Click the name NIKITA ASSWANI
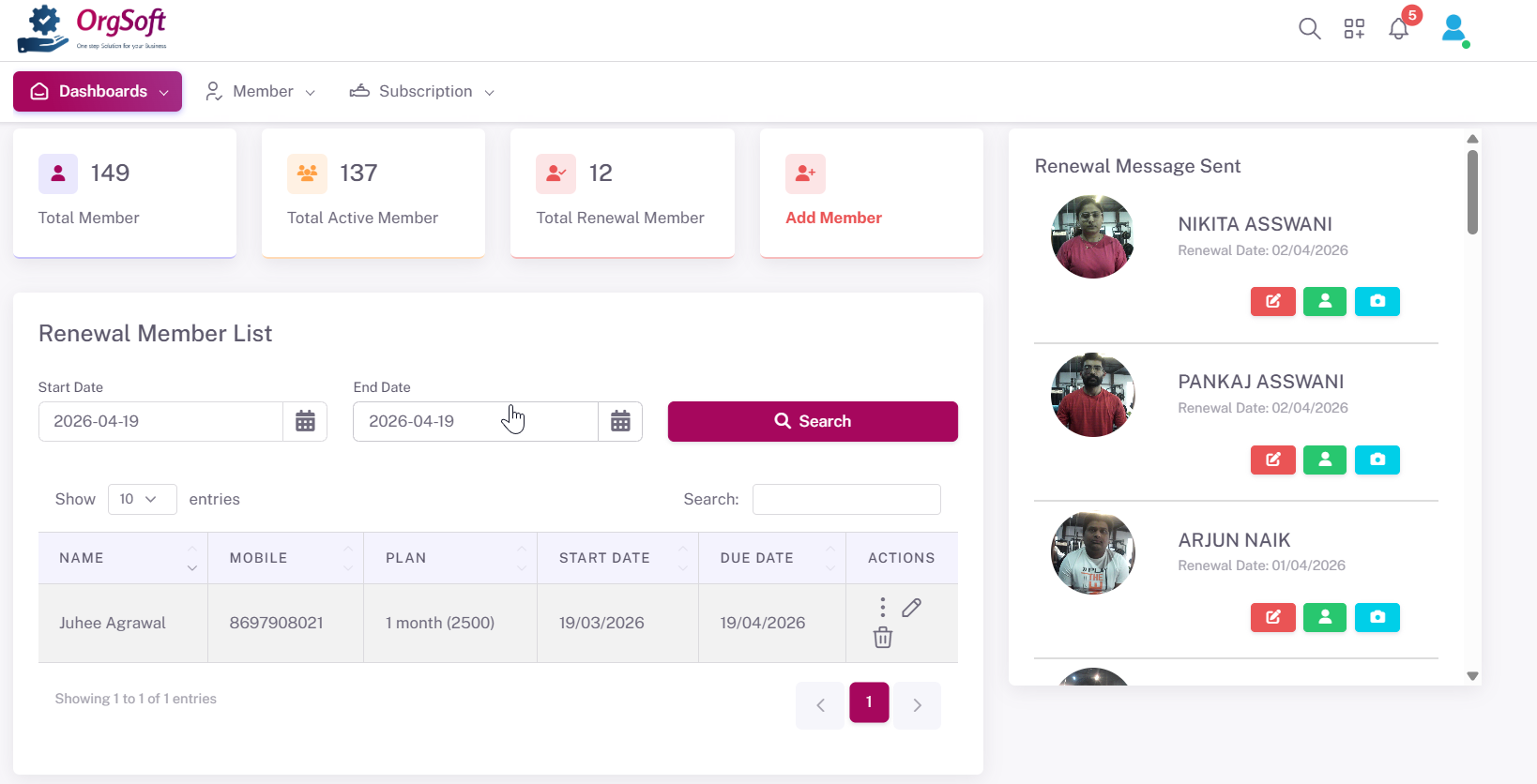The width and height of the screenshot is (1537, 784). pos(1255,224)
